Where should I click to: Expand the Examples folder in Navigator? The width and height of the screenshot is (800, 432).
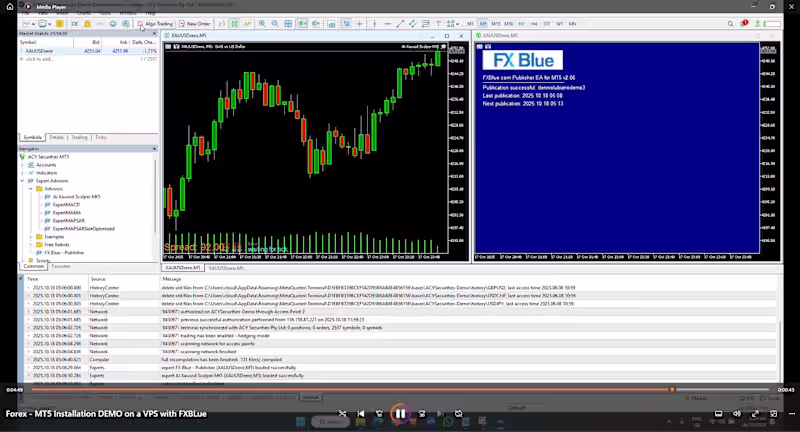[31, 237]
